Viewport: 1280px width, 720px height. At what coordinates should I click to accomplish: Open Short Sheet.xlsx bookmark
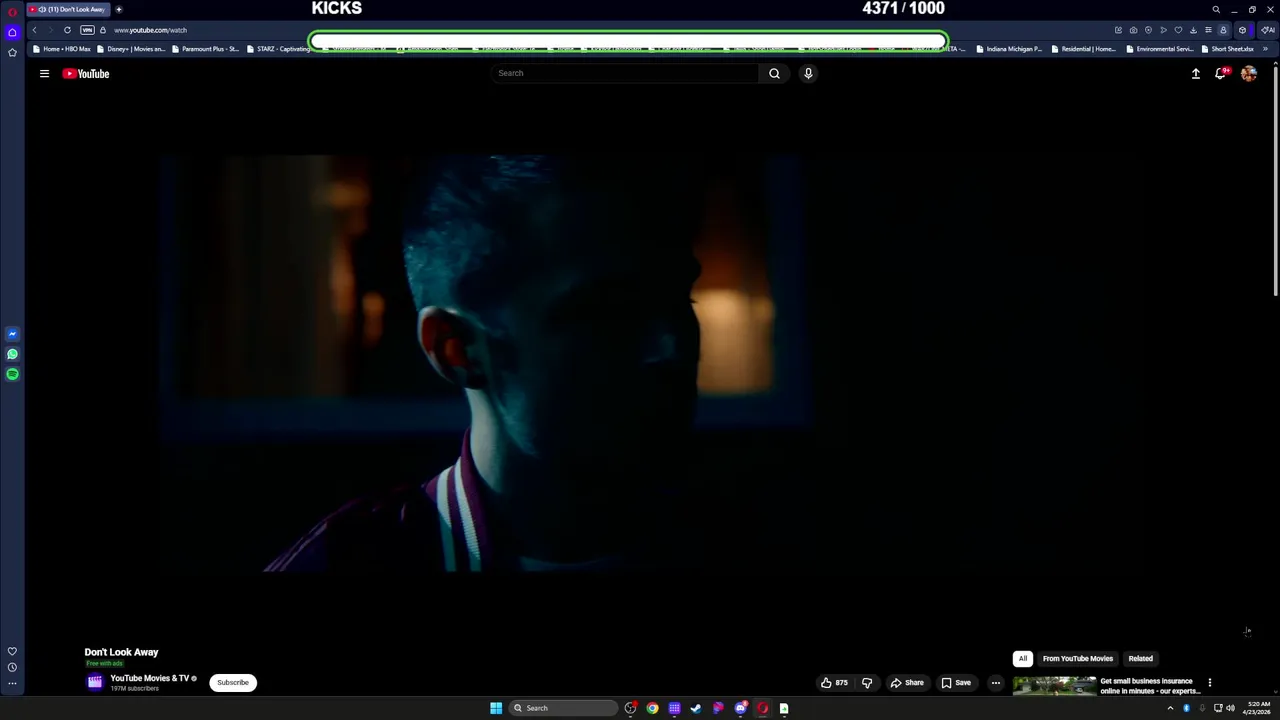coord(1228,49)
